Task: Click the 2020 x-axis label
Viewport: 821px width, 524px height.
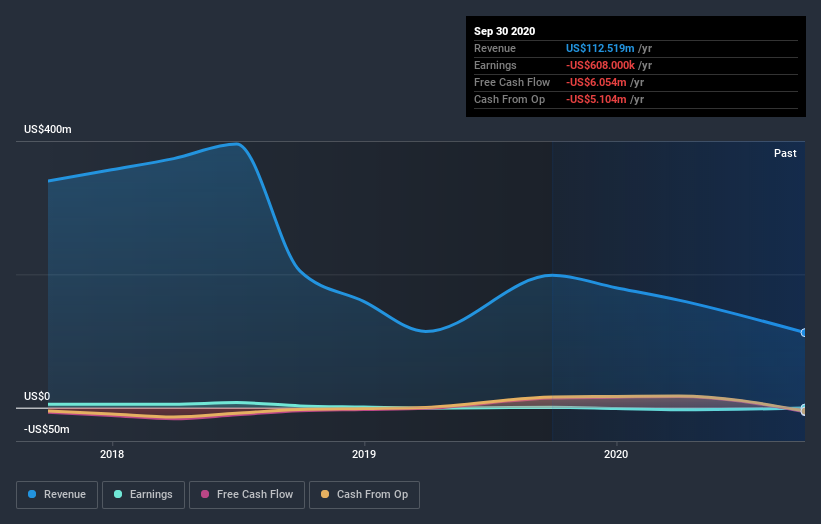Action: (x=616, y=454)
